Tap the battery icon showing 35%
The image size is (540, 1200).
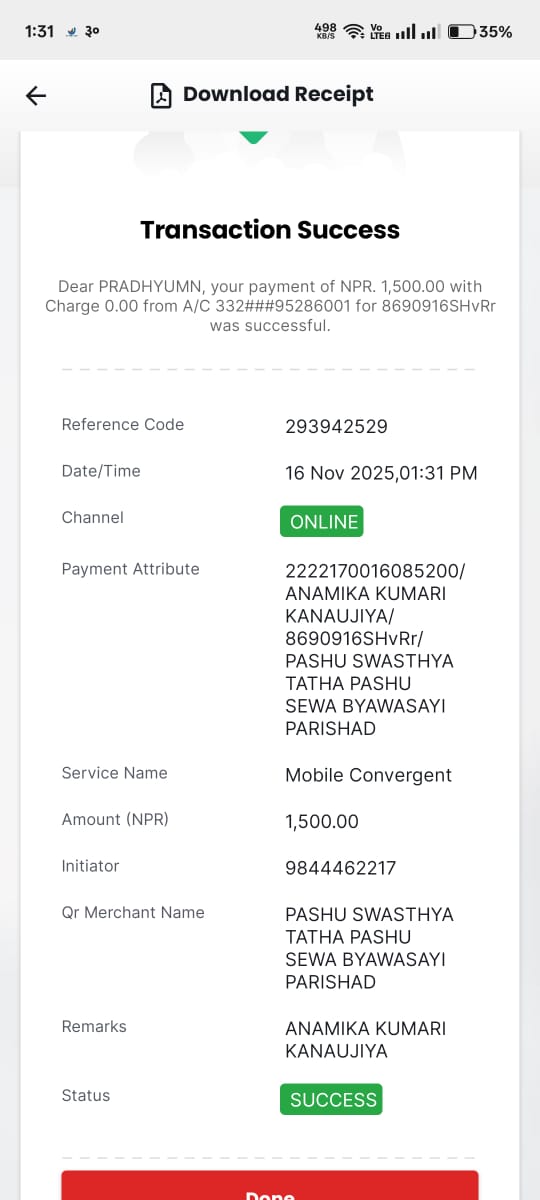point(461,31)
